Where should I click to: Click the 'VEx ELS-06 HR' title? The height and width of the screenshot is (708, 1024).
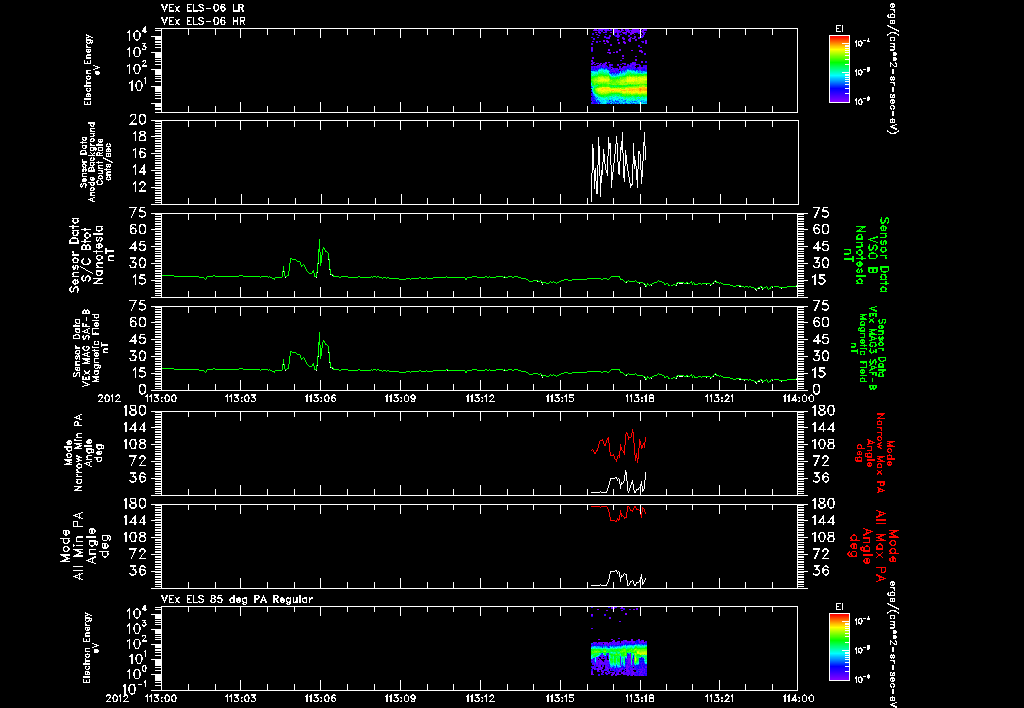click(x=203, y=22)
